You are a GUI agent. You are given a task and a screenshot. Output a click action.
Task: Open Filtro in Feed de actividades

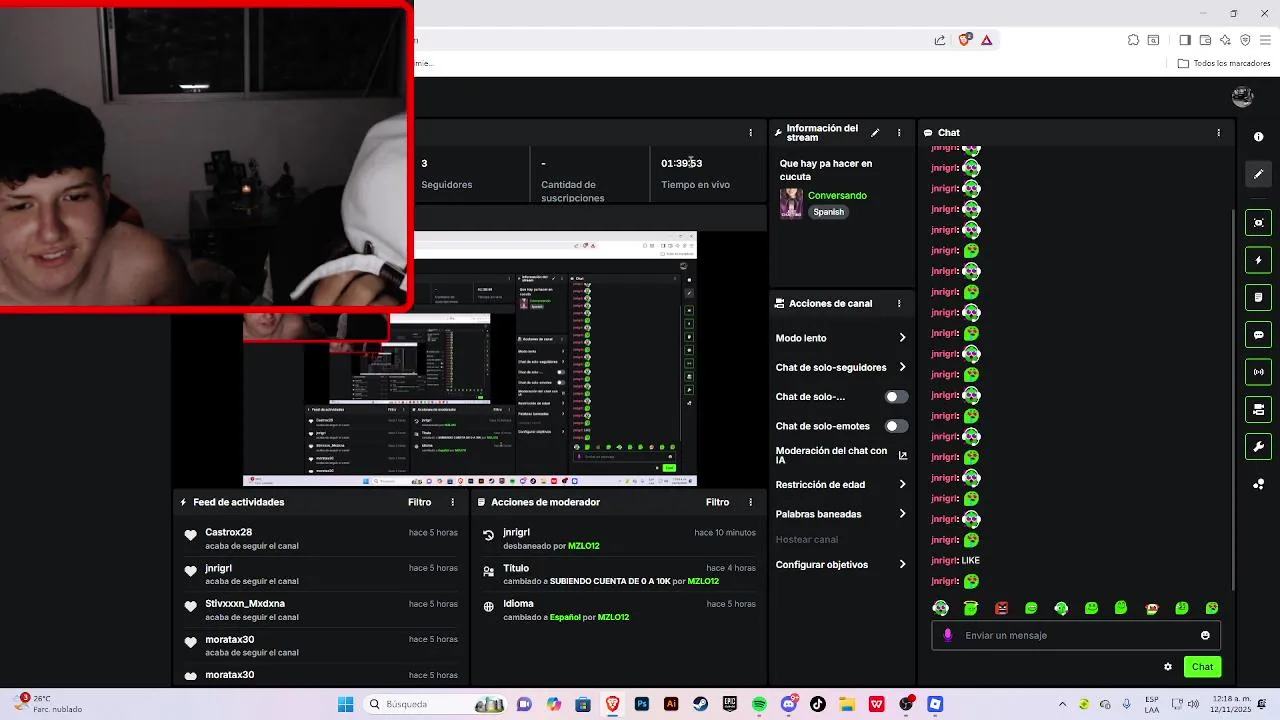point(419,502)
